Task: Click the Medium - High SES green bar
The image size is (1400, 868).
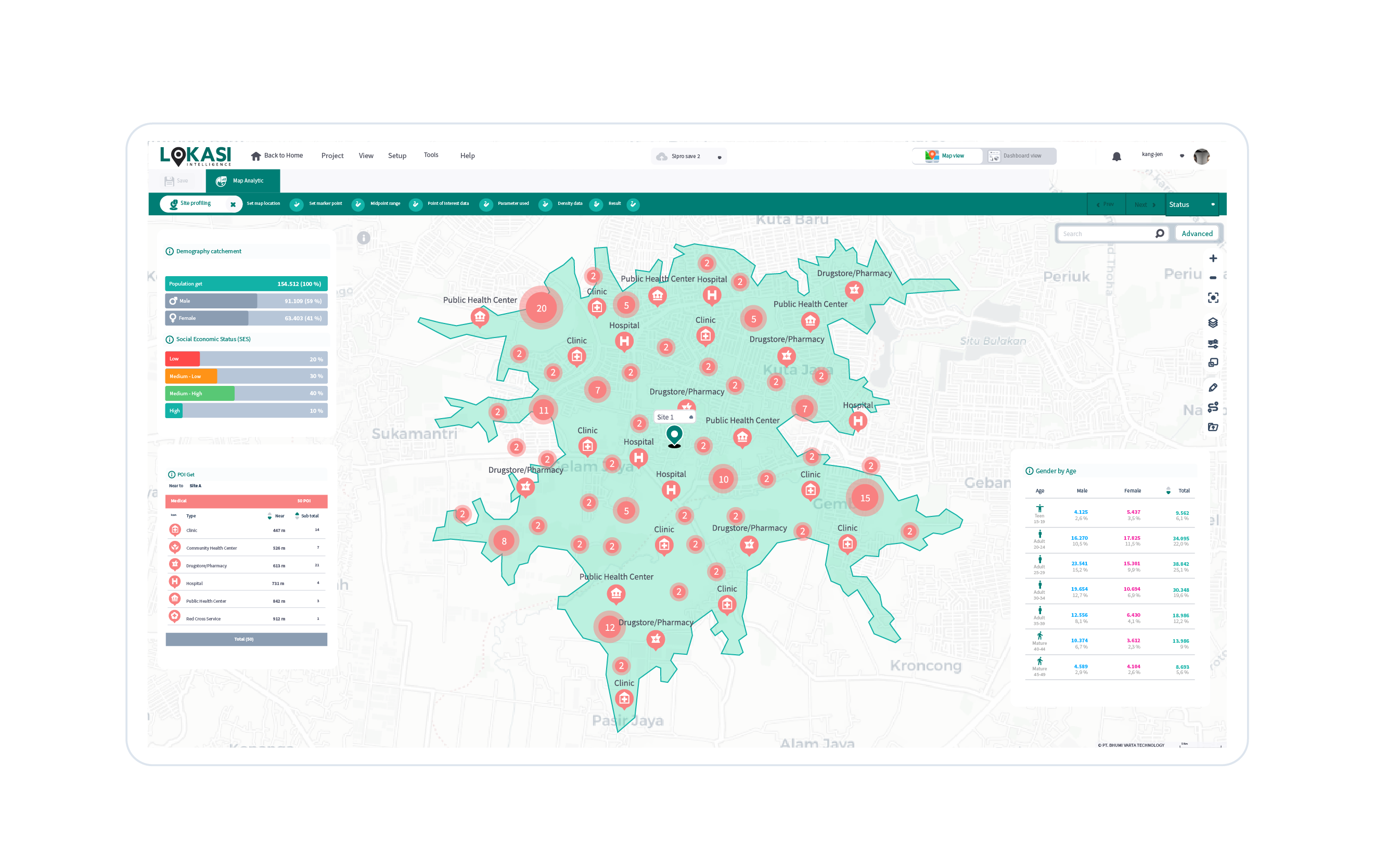Action: tap(199, 394)
